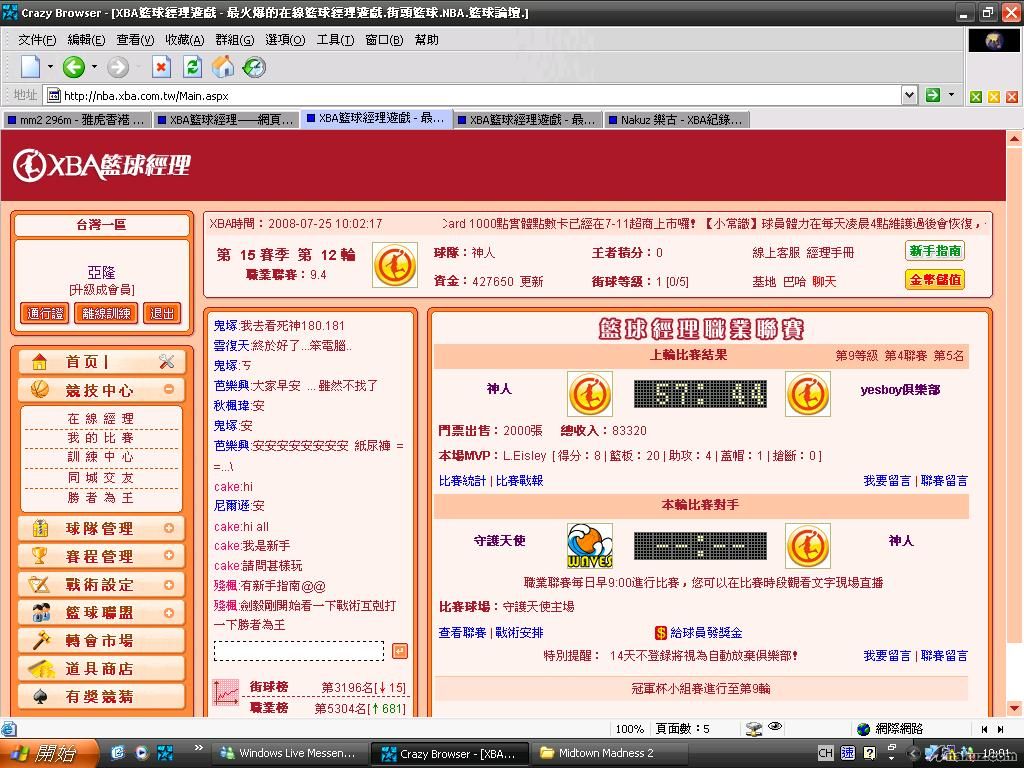Click the wrench settings icon beside 首页
The width and height of the screenshot is (1024, 768).
click(167, 362)
